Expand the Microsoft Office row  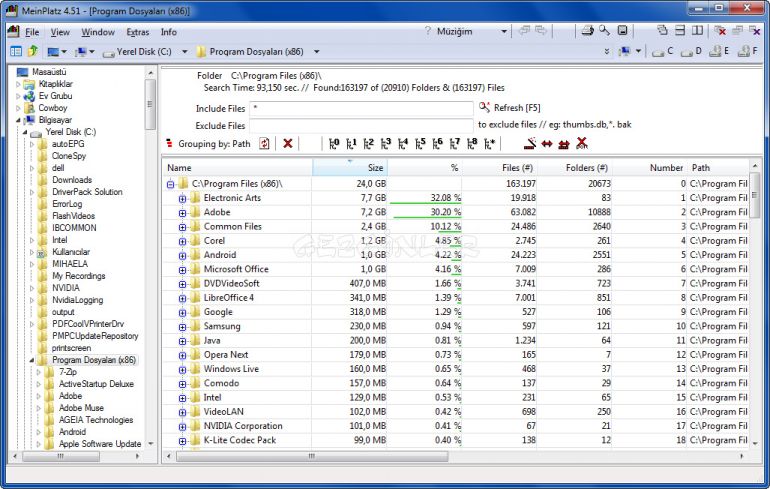click(182, 270)
